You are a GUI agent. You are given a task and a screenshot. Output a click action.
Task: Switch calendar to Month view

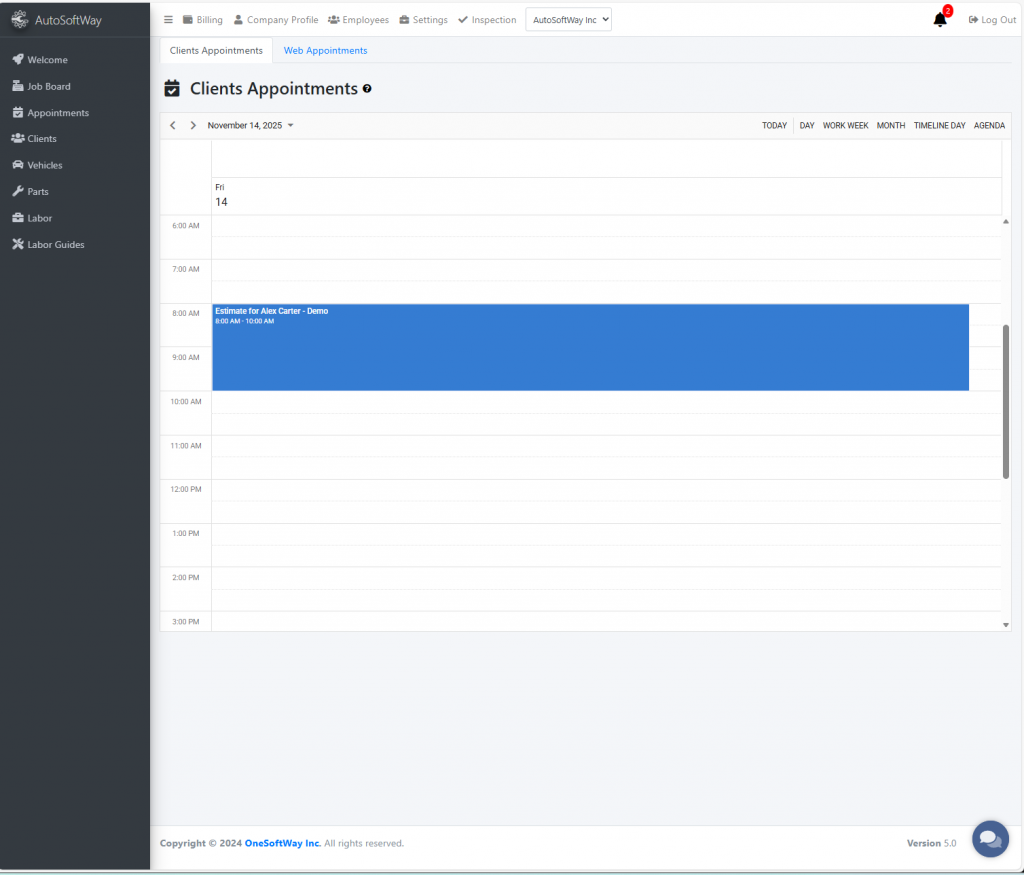(x=890, y=126)
